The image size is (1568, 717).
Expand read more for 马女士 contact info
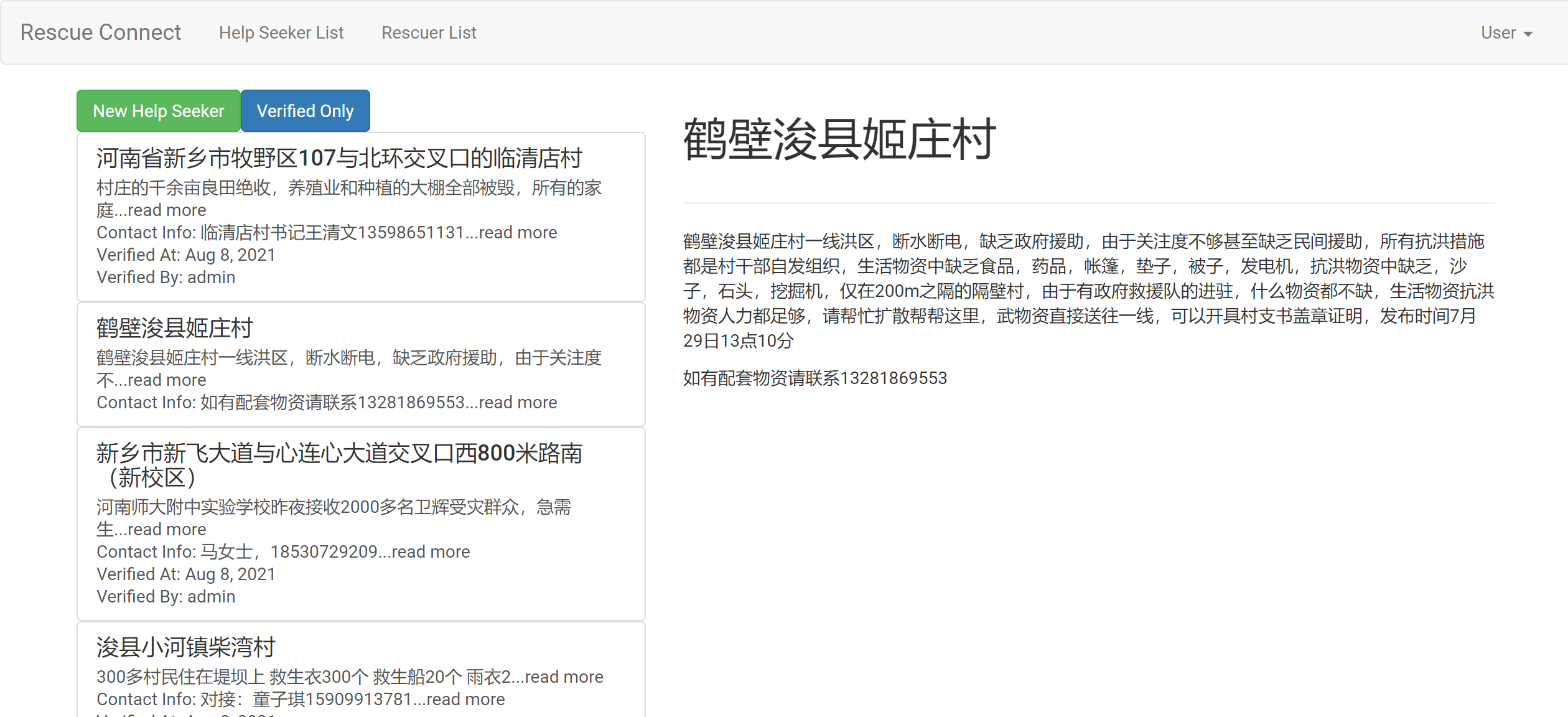point(431,552)
